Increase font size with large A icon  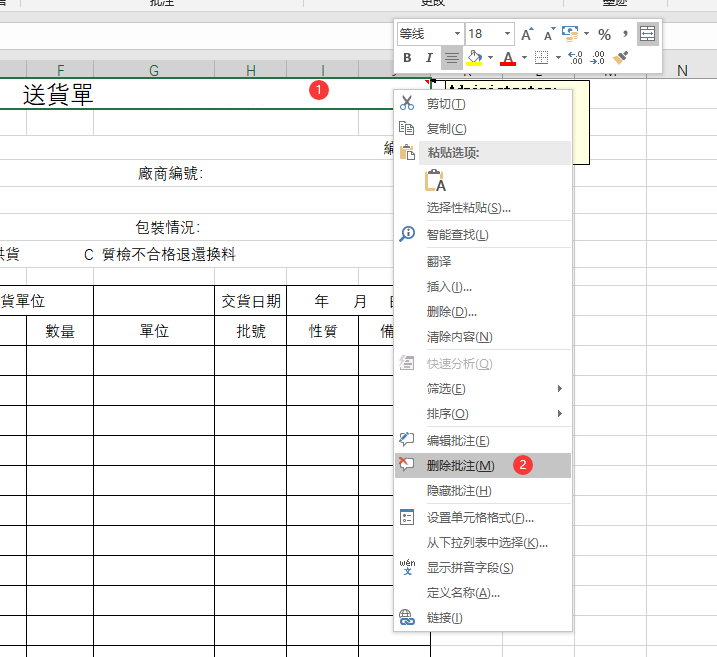point(527,34)
